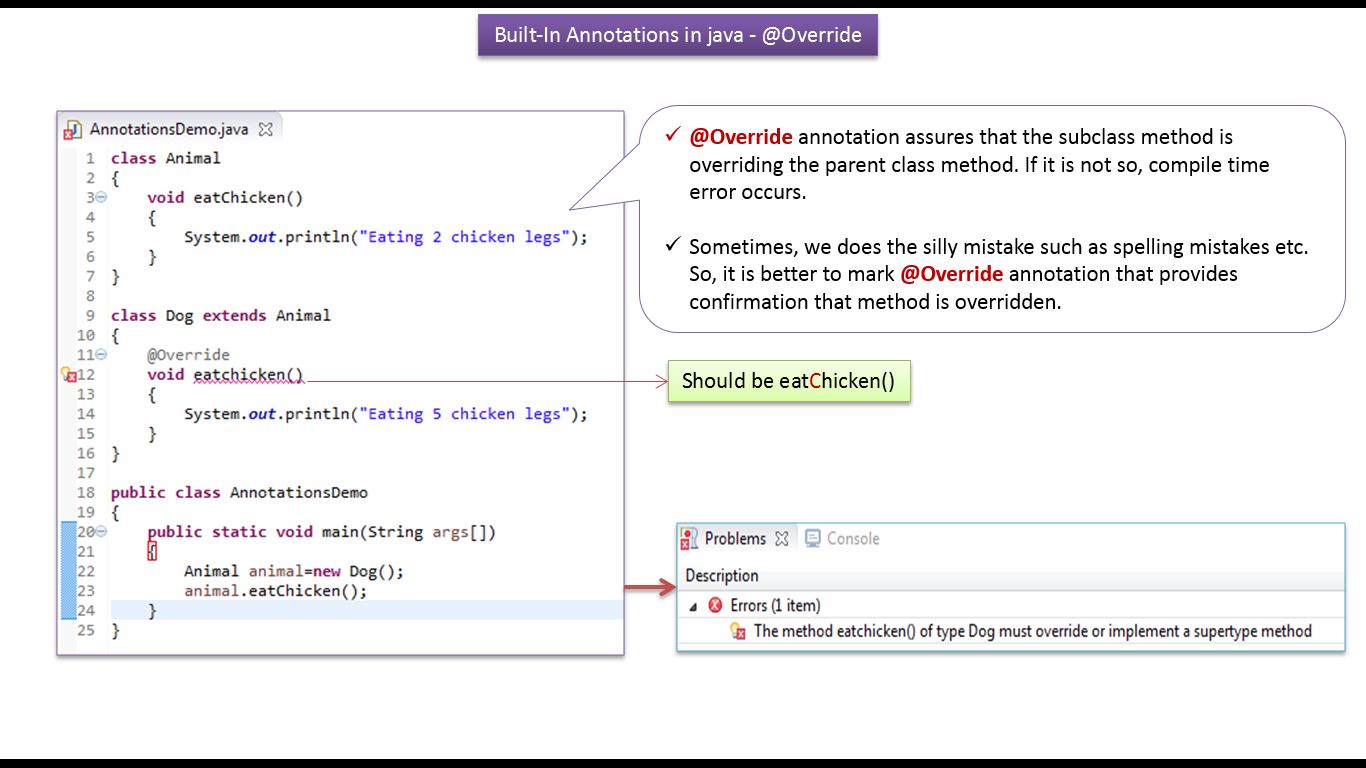Viewport: 1366px width, 768px height.
Task: Click the 'Built-In Annotations in java - @Override' title
Action: (x=678, y=35)
